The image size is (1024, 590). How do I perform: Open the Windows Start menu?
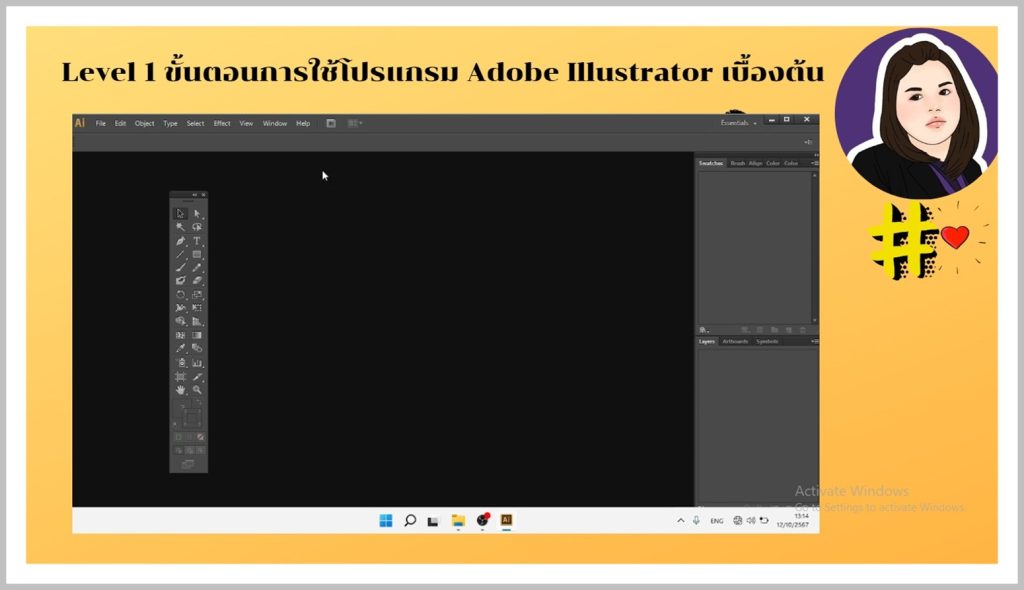(x=386, y=520)
